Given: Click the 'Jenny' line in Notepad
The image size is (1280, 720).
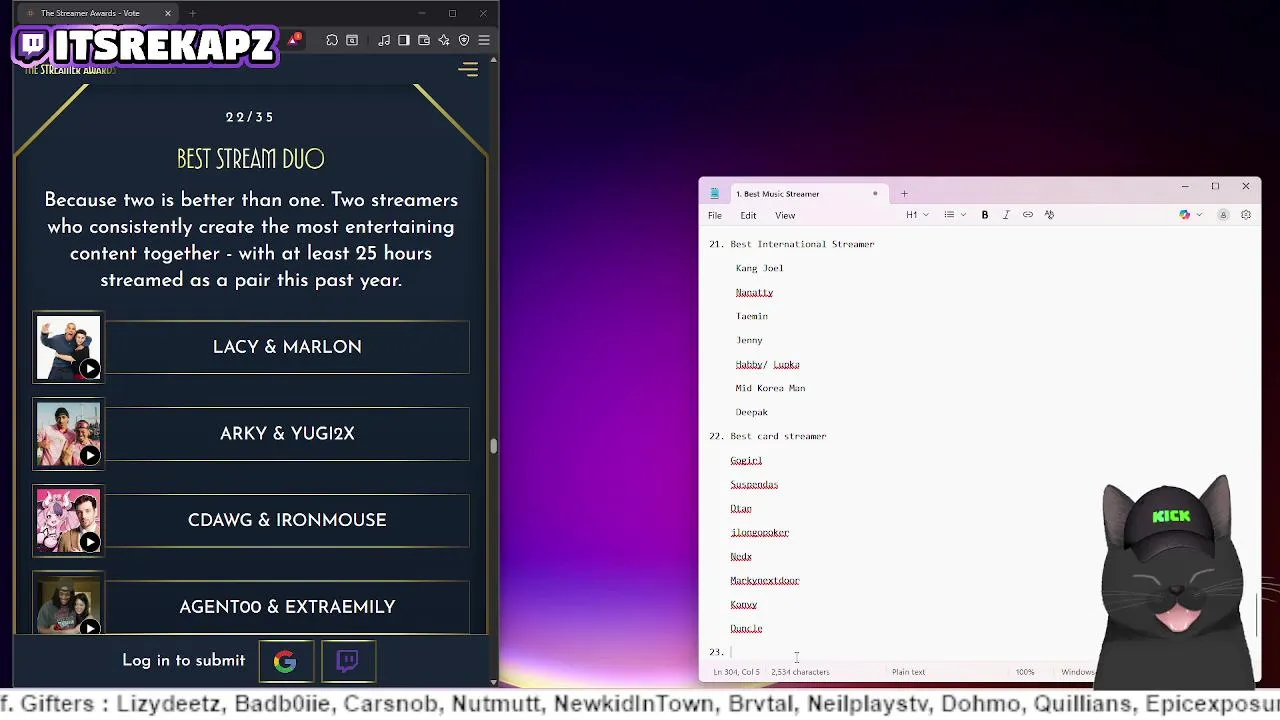Looking at the screenshot, I should pos(749,340).
